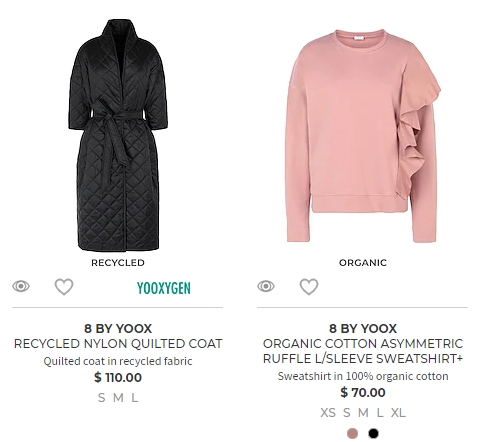Select black color swatch for sweatshirt
This screenshot has width=478, height=442.
(x=373, y=433)
